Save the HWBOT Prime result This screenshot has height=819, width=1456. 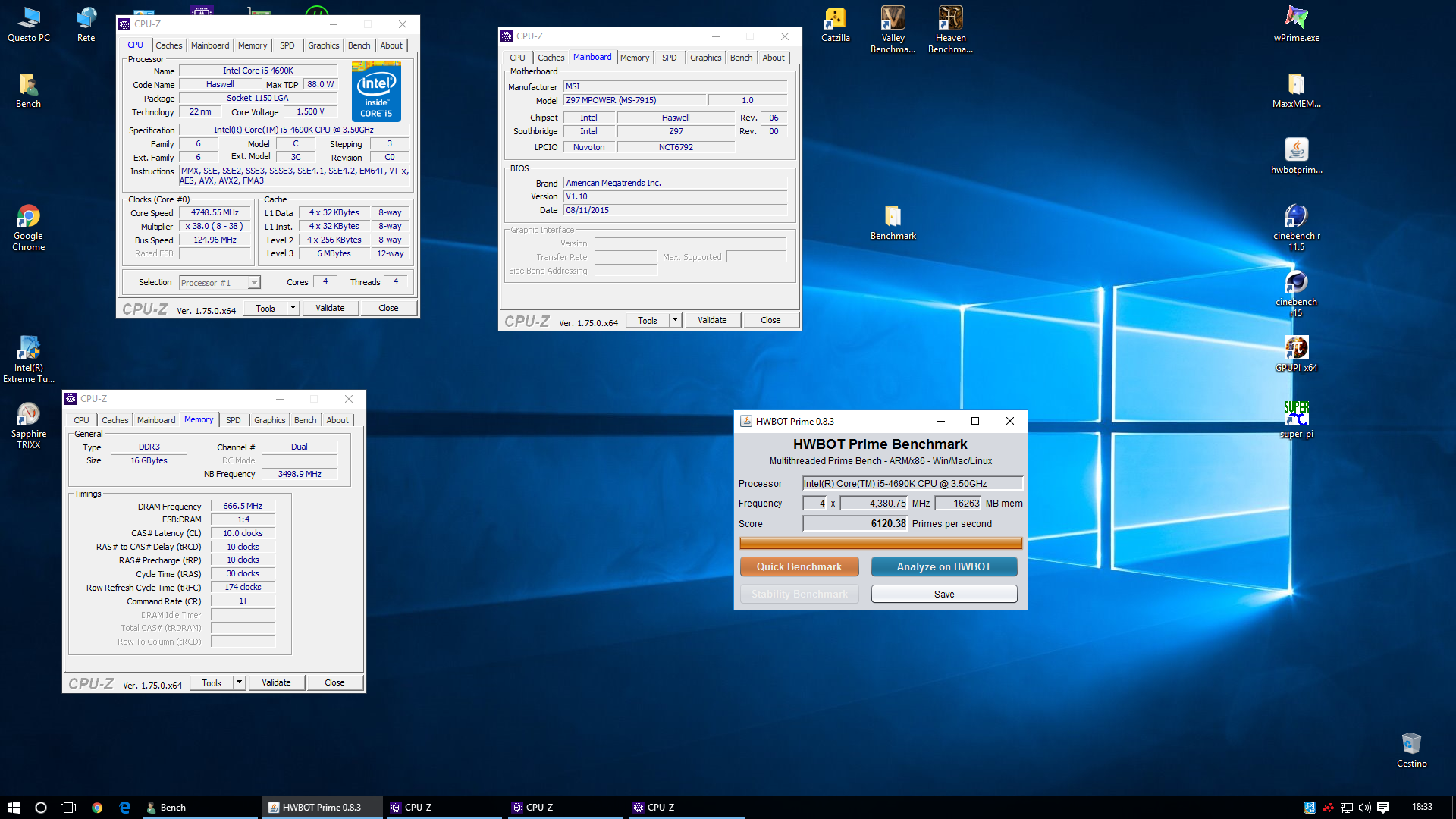point(944,594)
